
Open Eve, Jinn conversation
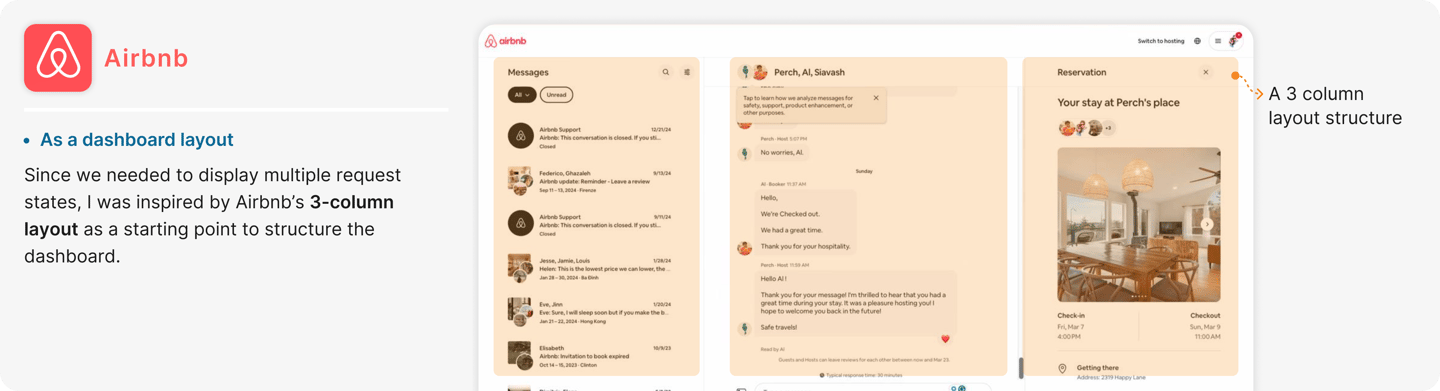590,311
